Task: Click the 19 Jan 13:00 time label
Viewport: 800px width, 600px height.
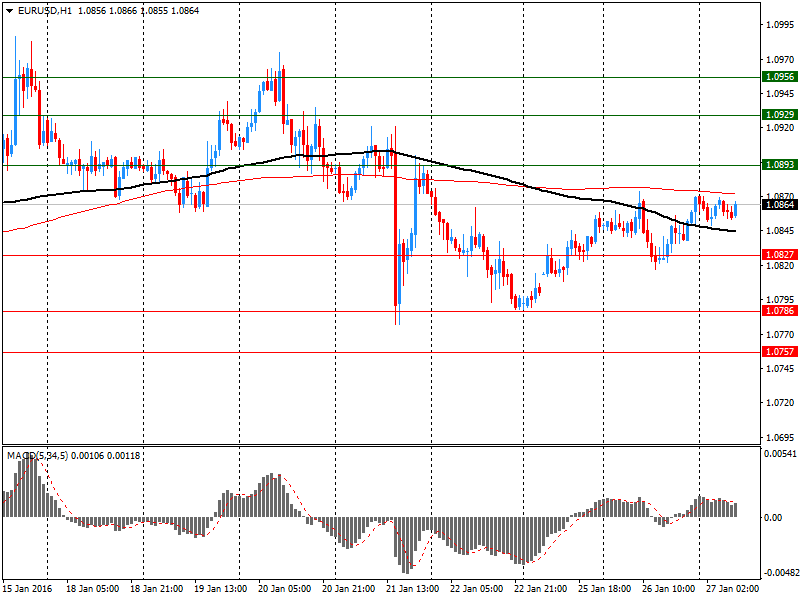Action: pos(221,589)
